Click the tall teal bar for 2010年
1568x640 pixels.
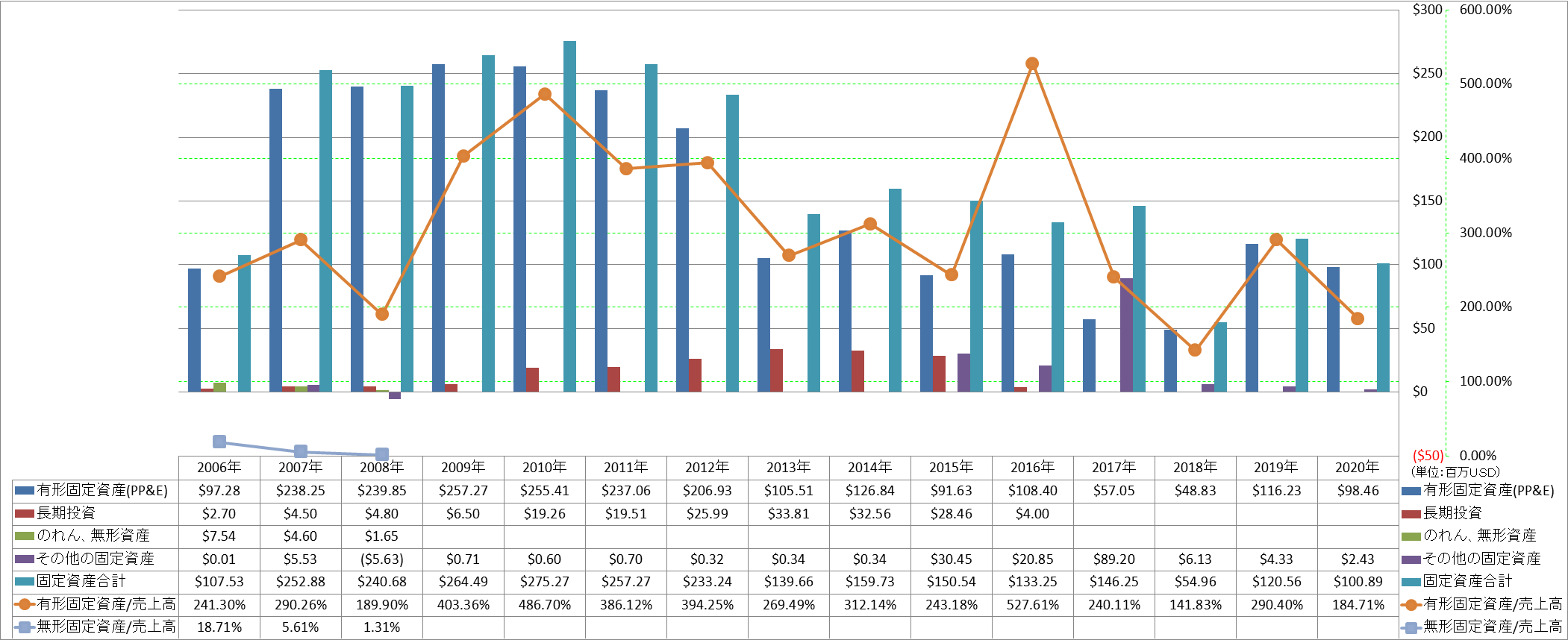click(569, 216)
